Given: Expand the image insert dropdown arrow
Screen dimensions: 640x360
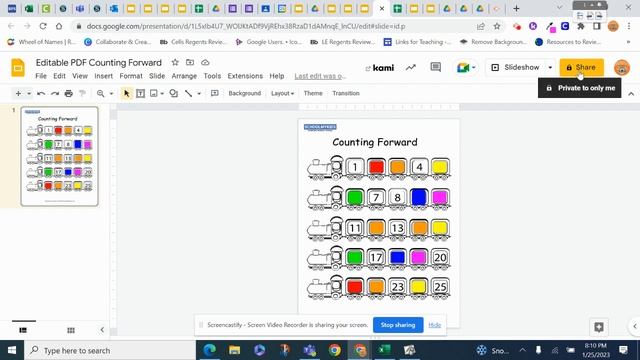Looking at the screenshot, I should (x=162, y=93).
